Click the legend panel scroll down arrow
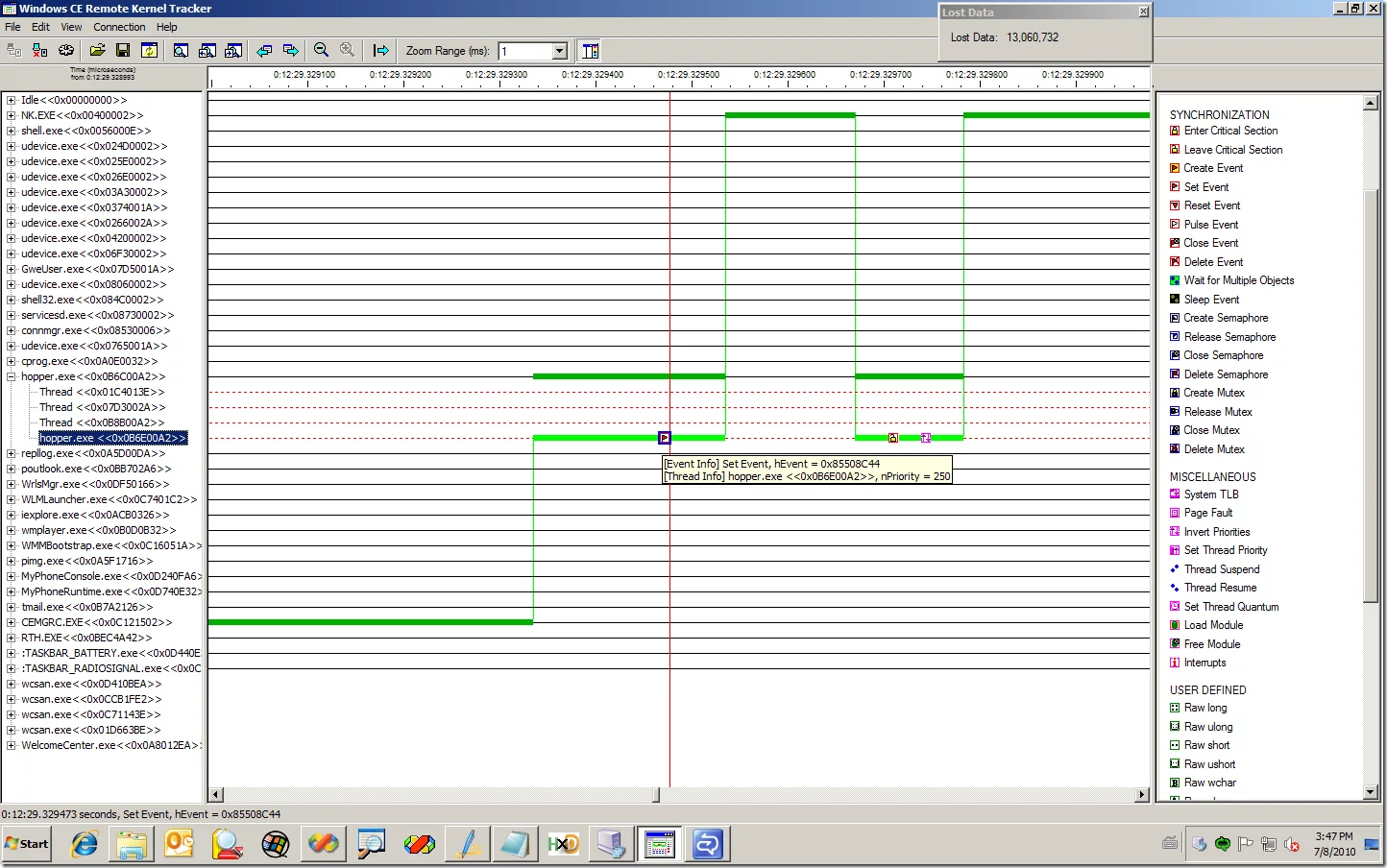Image resolution: width=1387 pixels, height=868 pixels. pos(1371,792)
